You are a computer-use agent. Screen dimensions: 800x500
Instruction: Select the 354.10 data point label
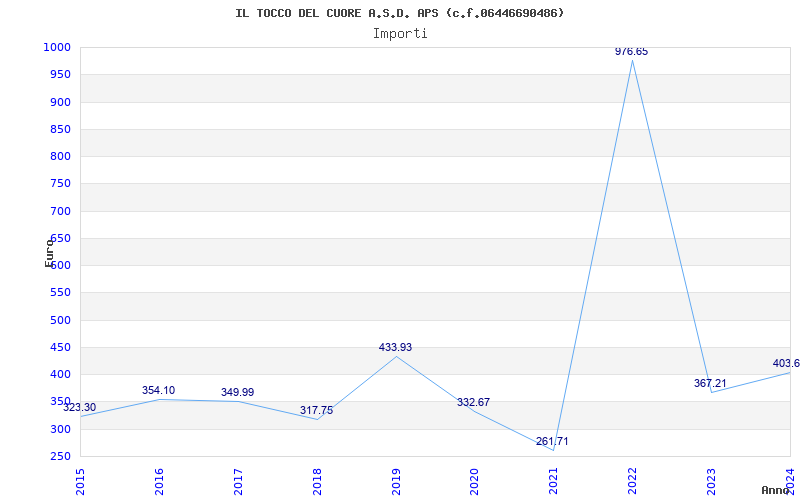pyautogui.click(x=158, y=390)
